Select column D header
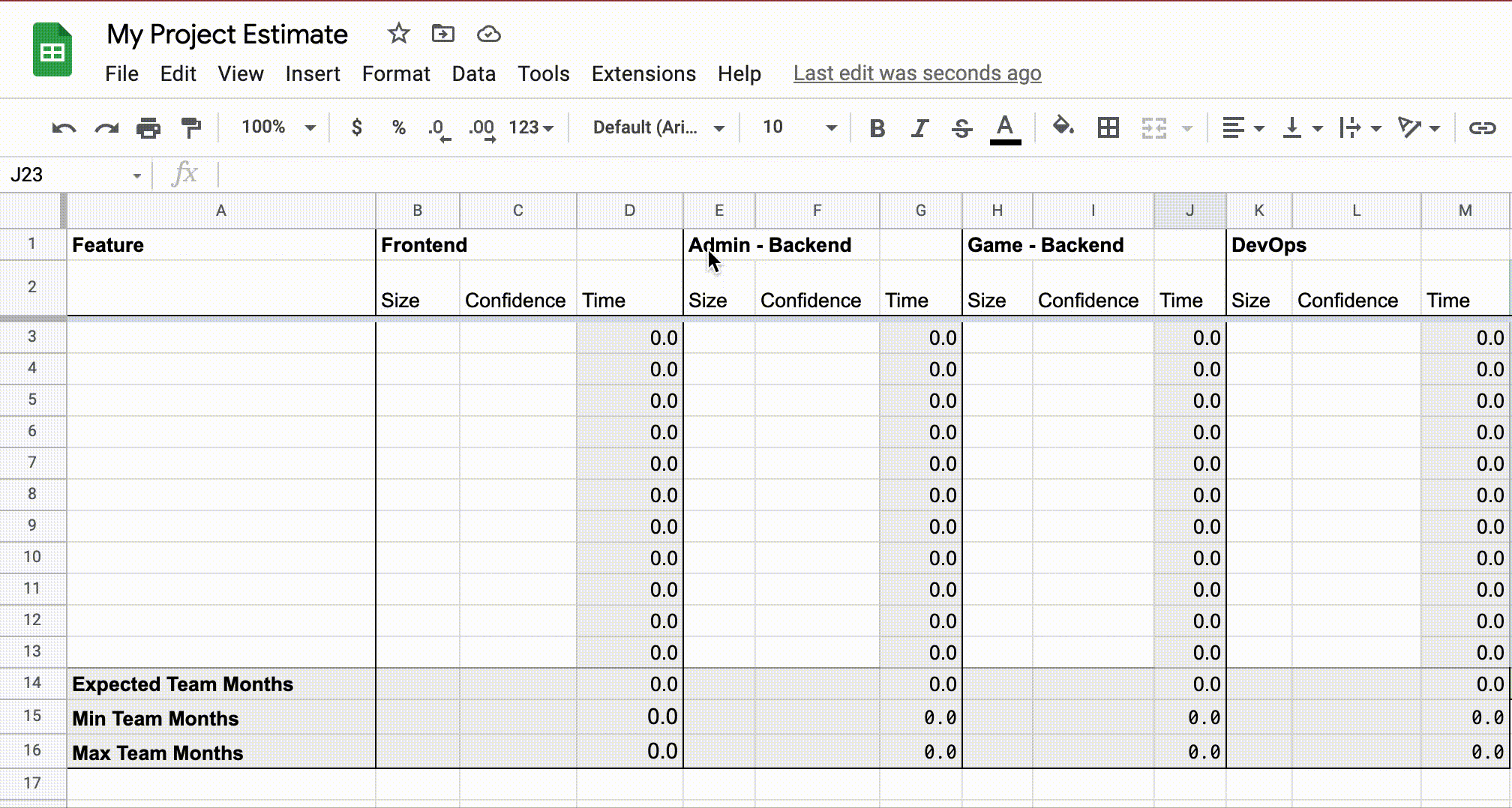The image size is (1512, 808). (630, 211)
